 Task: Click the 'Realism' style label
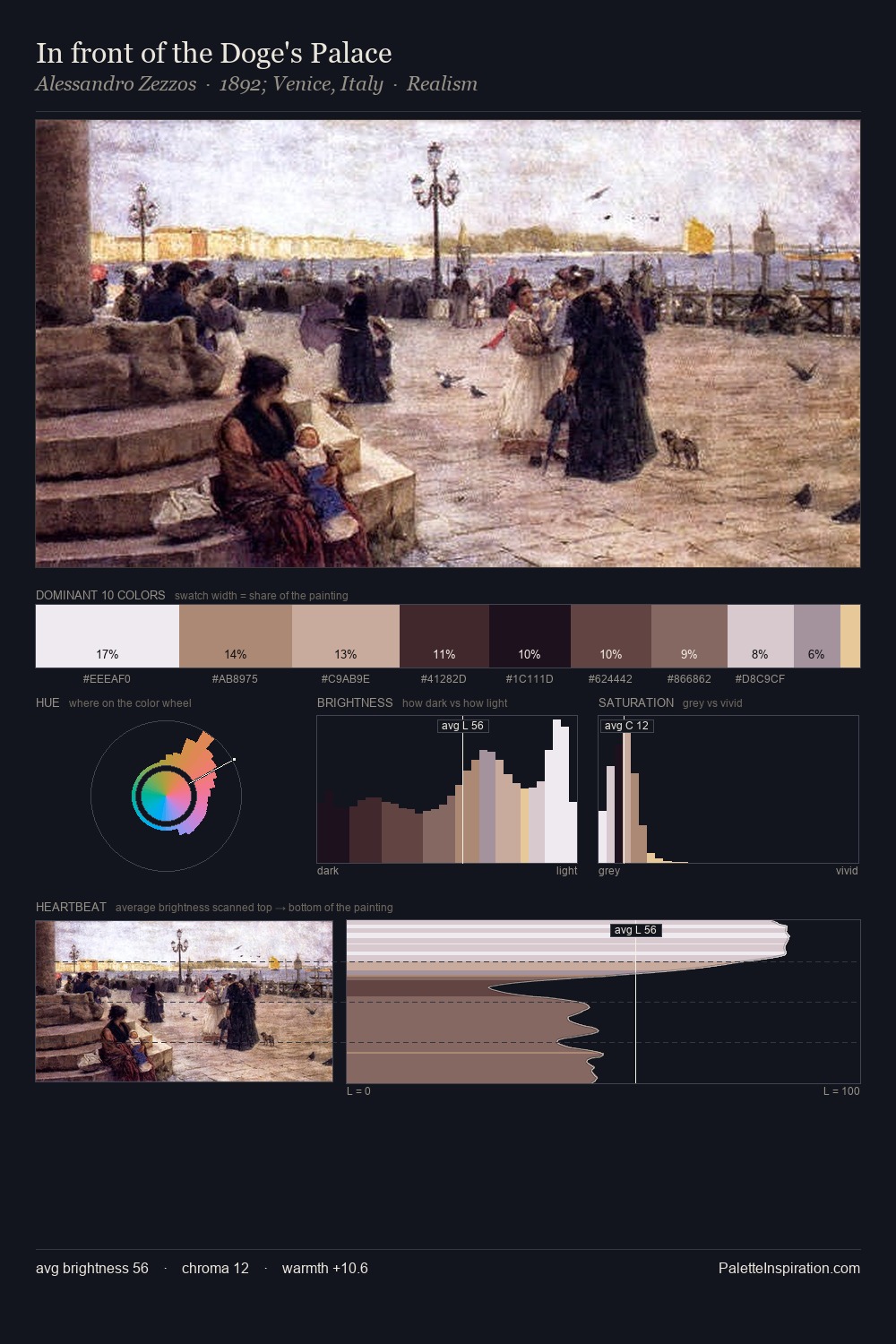tap(442, 84)
